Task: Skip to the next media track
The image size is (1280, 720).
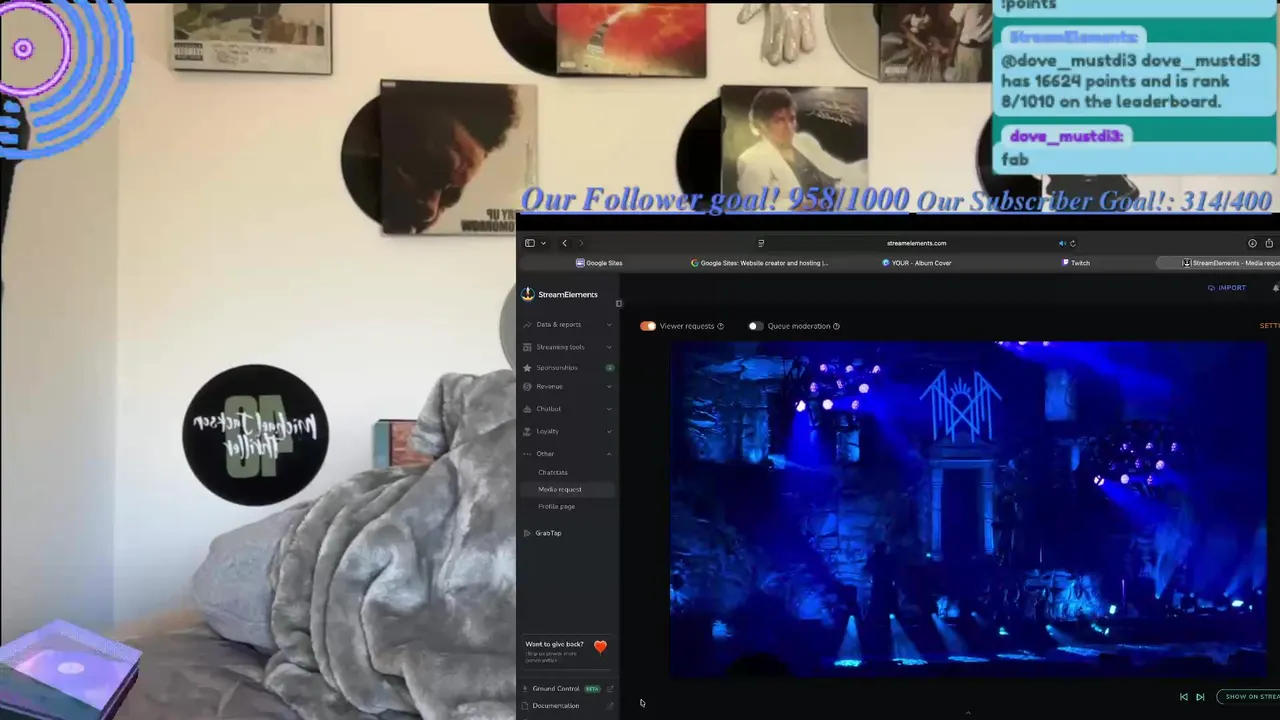Action: (x=1200, y=697)
